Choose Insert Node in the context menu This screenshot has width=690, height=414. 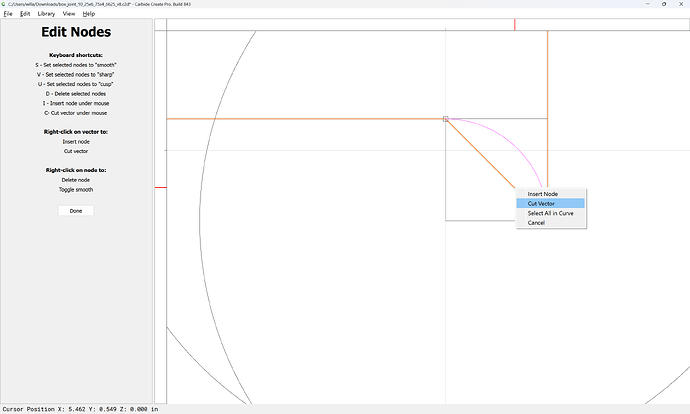pyautogui.click(x=551, y=194)
